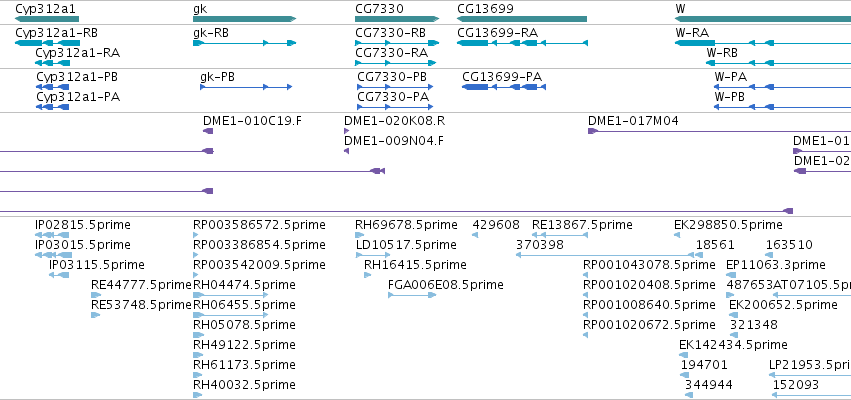Select EST RH06455.5prime
This screenshot has height=400, width=851.
click(x=231, y=315)
